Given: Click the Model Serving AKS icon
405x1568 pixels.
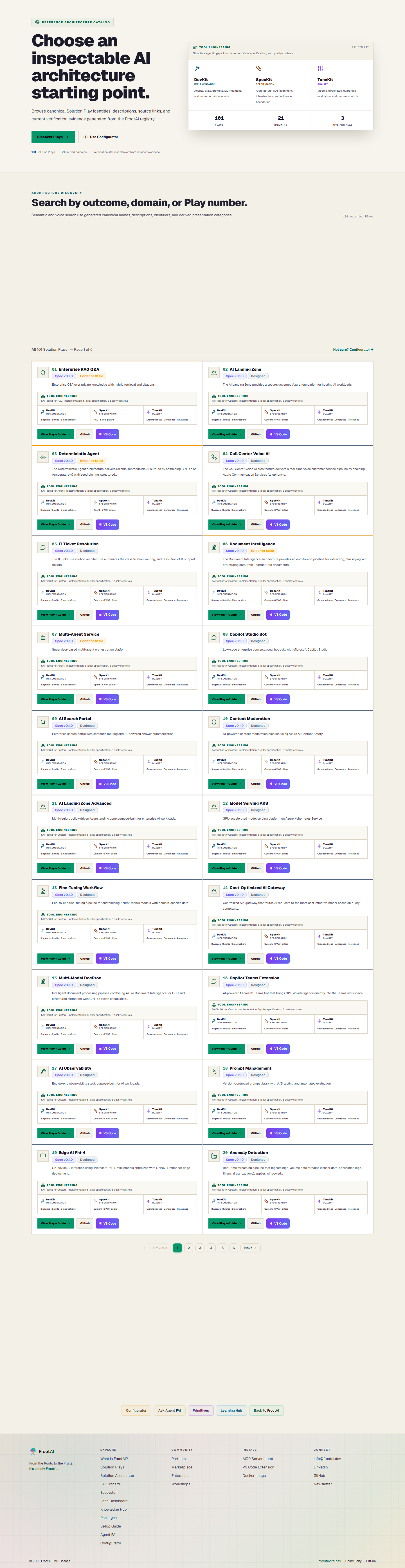Looking at the screenshot, I should 214,807.
